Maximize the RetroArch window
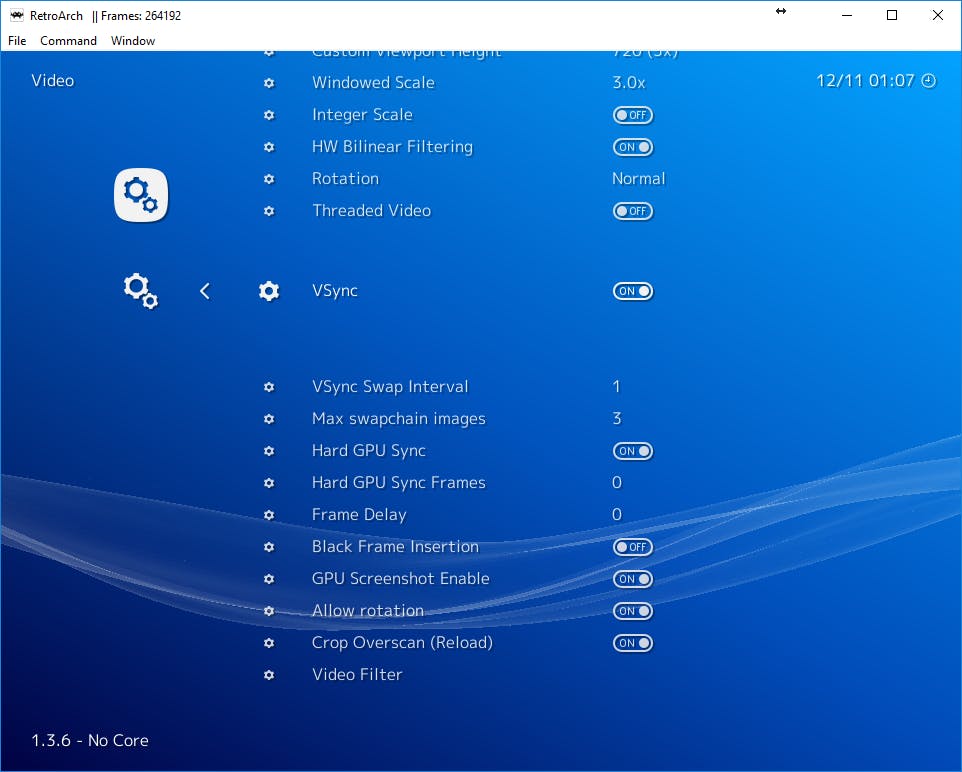962x772 pixels. click(892, 15)
